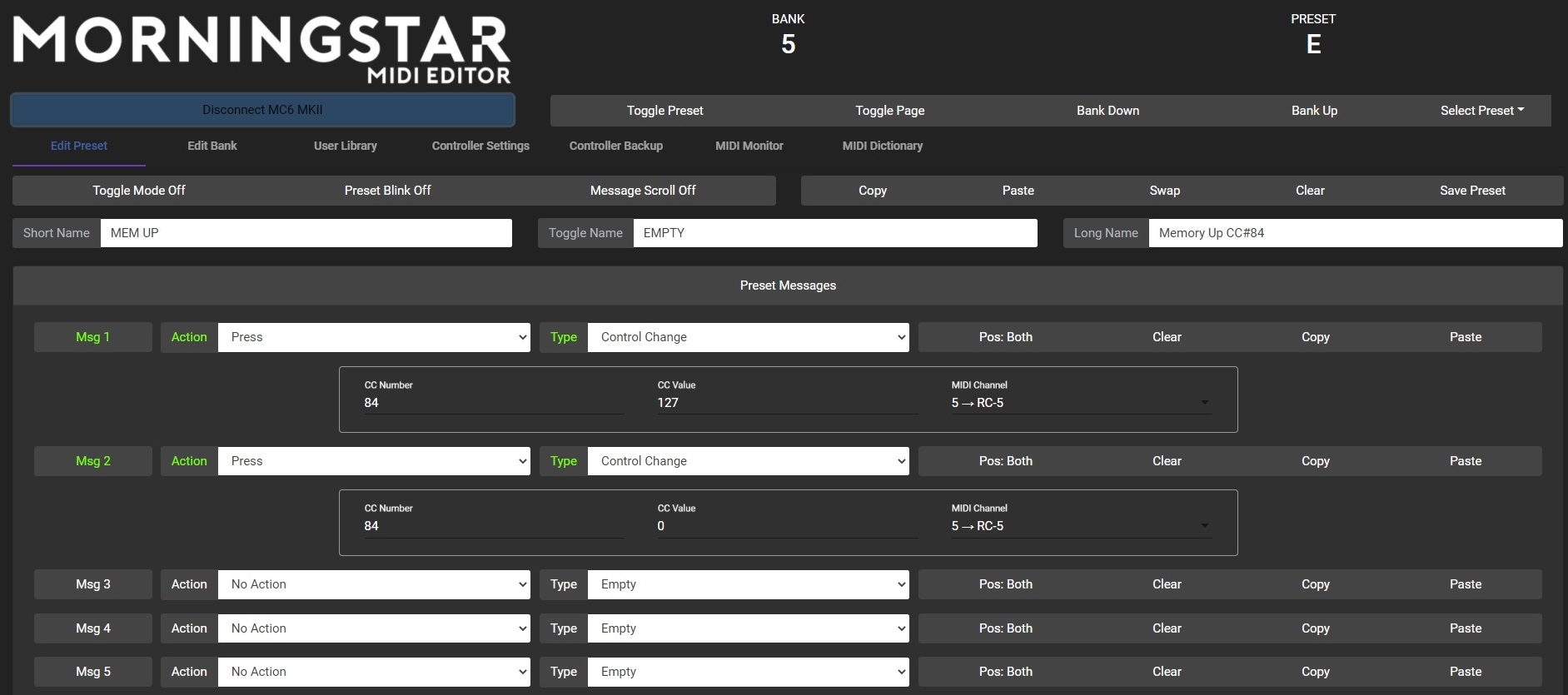Go to Controller Settings tab
This screenshot has height=695, width=1568.
(480, 146)
